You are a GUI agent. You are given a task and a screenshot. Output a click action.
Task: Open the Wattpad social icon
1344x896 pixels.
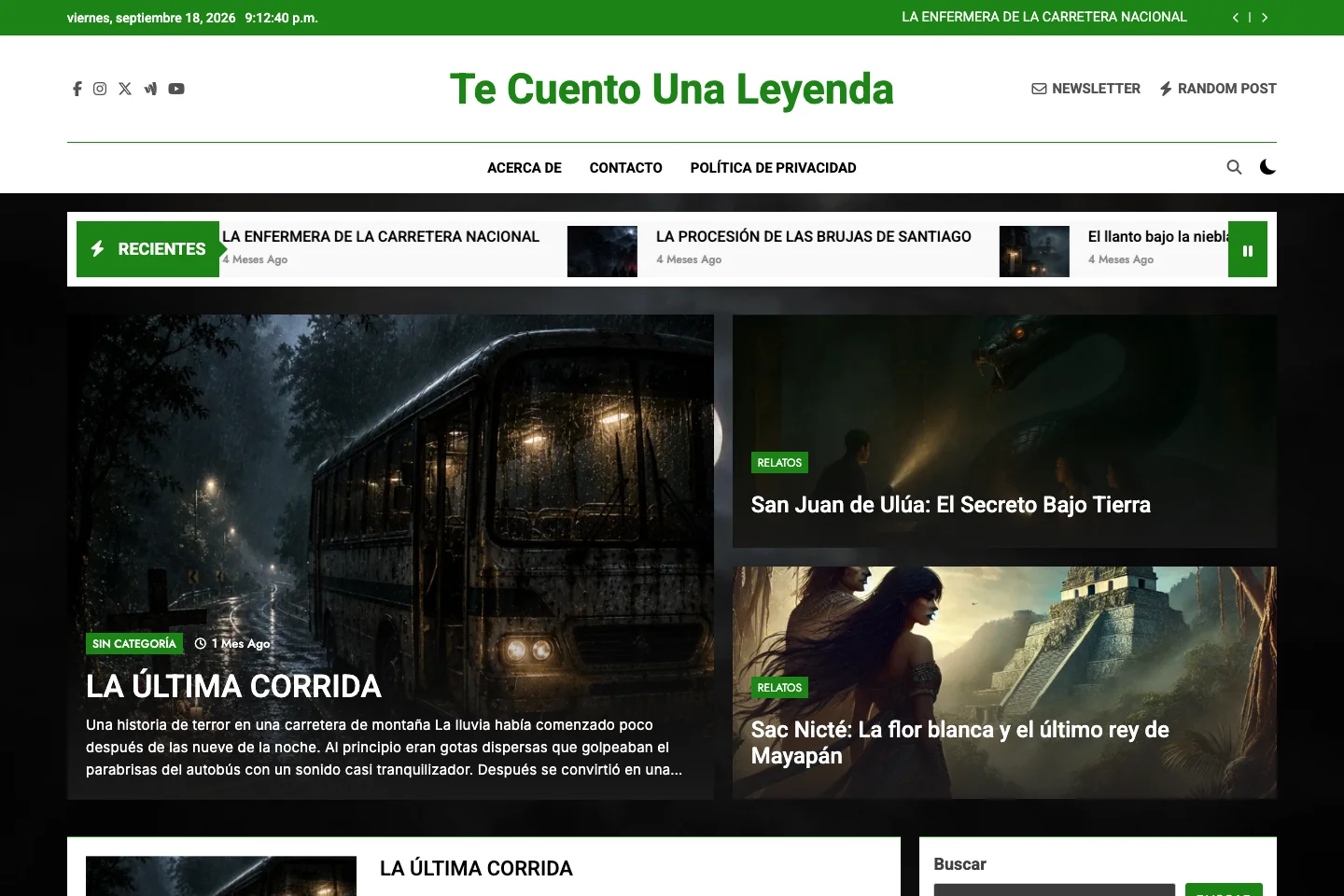point(150,89)
